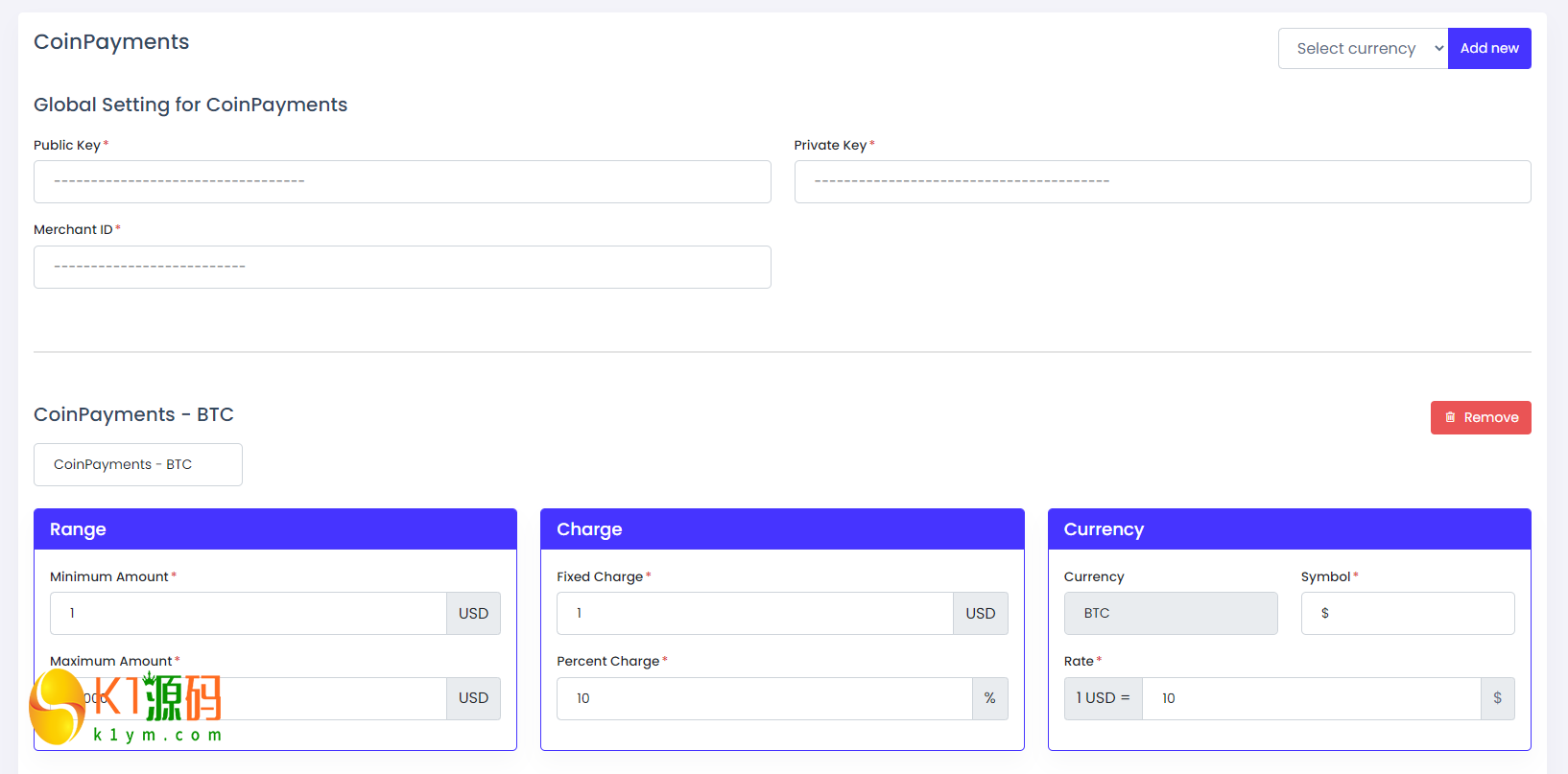Viewport: 1568px width, 774px height.
Task: Edit the Percent Charge field
Action: click(x=764, y=698)
